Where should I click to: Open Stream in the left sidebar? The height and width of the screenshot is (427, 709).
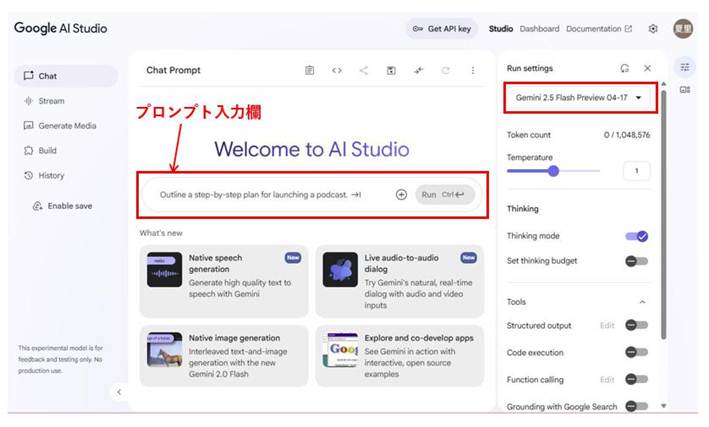(x=51, y=101)
